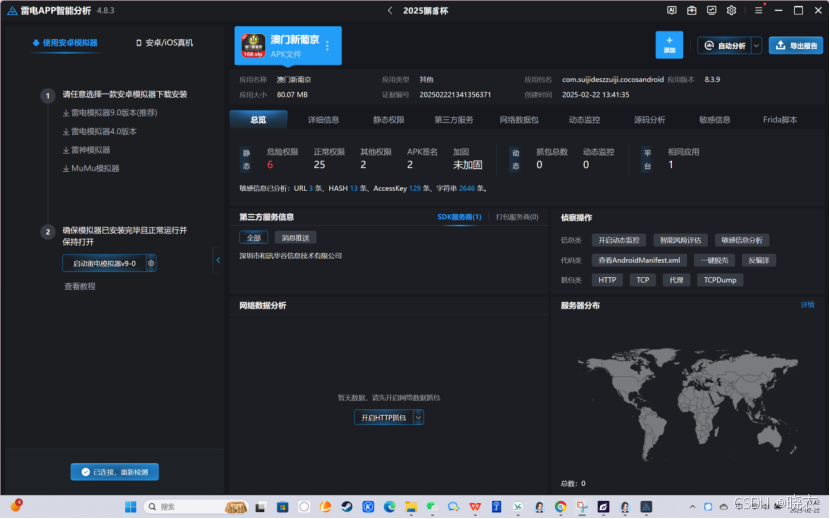
Task: Click 启动雷电模拟器v9-0 button
Action: coord(104,263)
